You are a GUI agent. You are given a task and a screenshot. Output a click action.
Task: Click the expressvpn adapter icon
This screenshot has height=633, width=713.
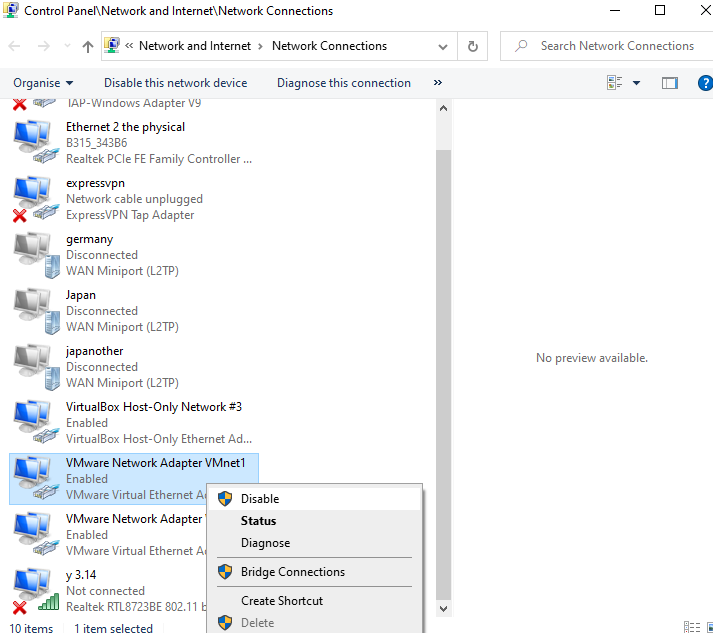pyautogui.click(x=36, y=199)
